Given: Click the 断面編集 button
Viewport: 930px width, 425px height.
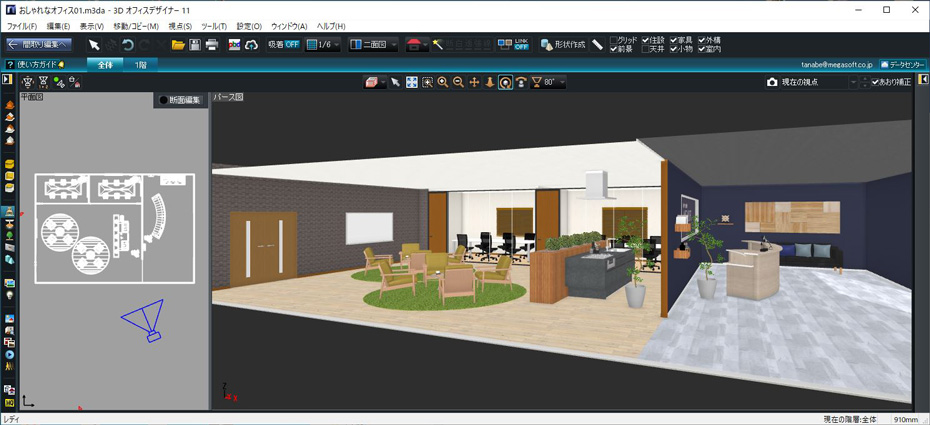Looking at the screenshot, I should (181, 100).
